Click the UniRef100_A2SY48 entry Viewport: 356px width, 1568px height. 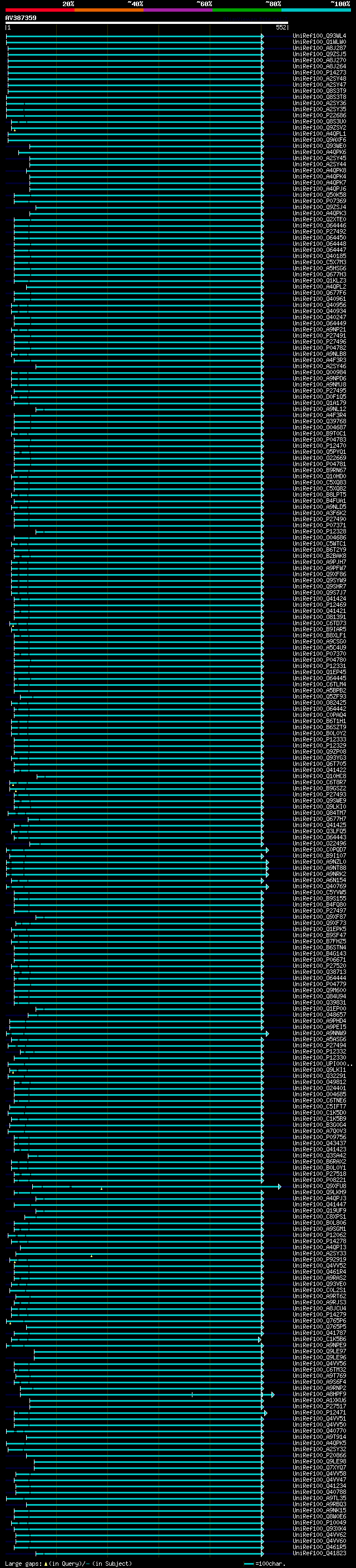[319, 78]
